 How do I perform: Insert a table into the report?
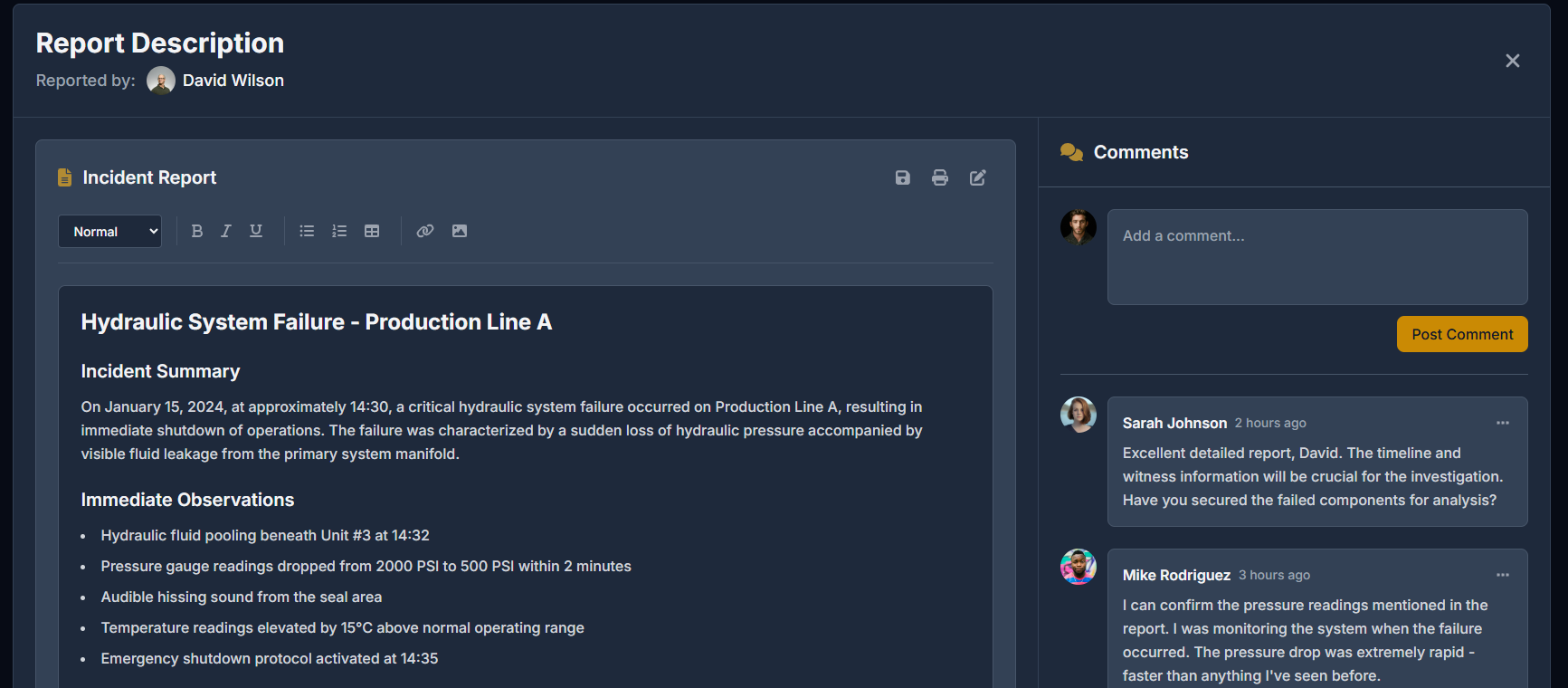pos(372,231)
